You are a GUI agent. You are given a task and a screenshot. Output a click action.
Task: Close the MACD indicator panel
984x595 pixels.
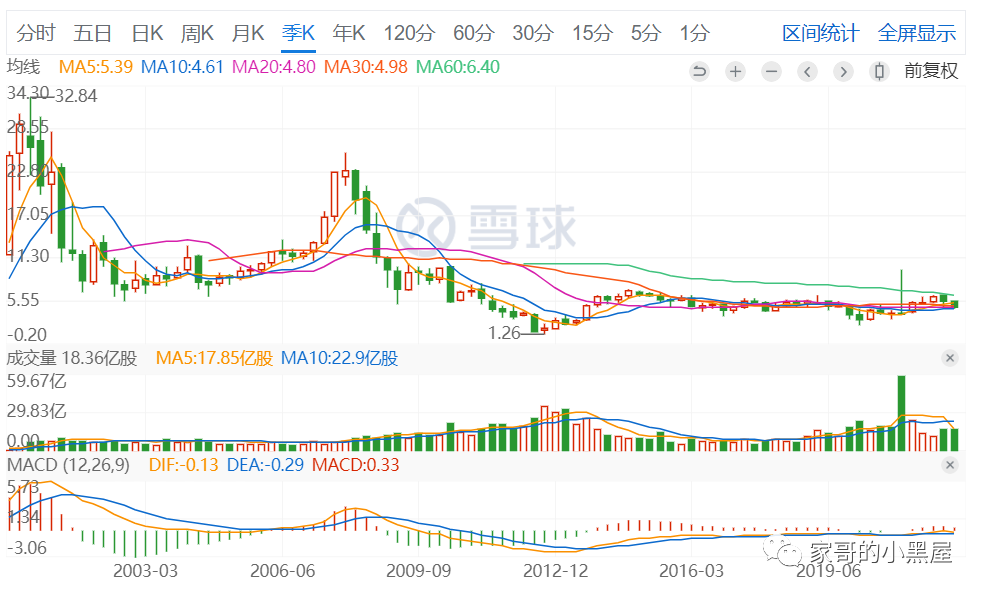950,464
